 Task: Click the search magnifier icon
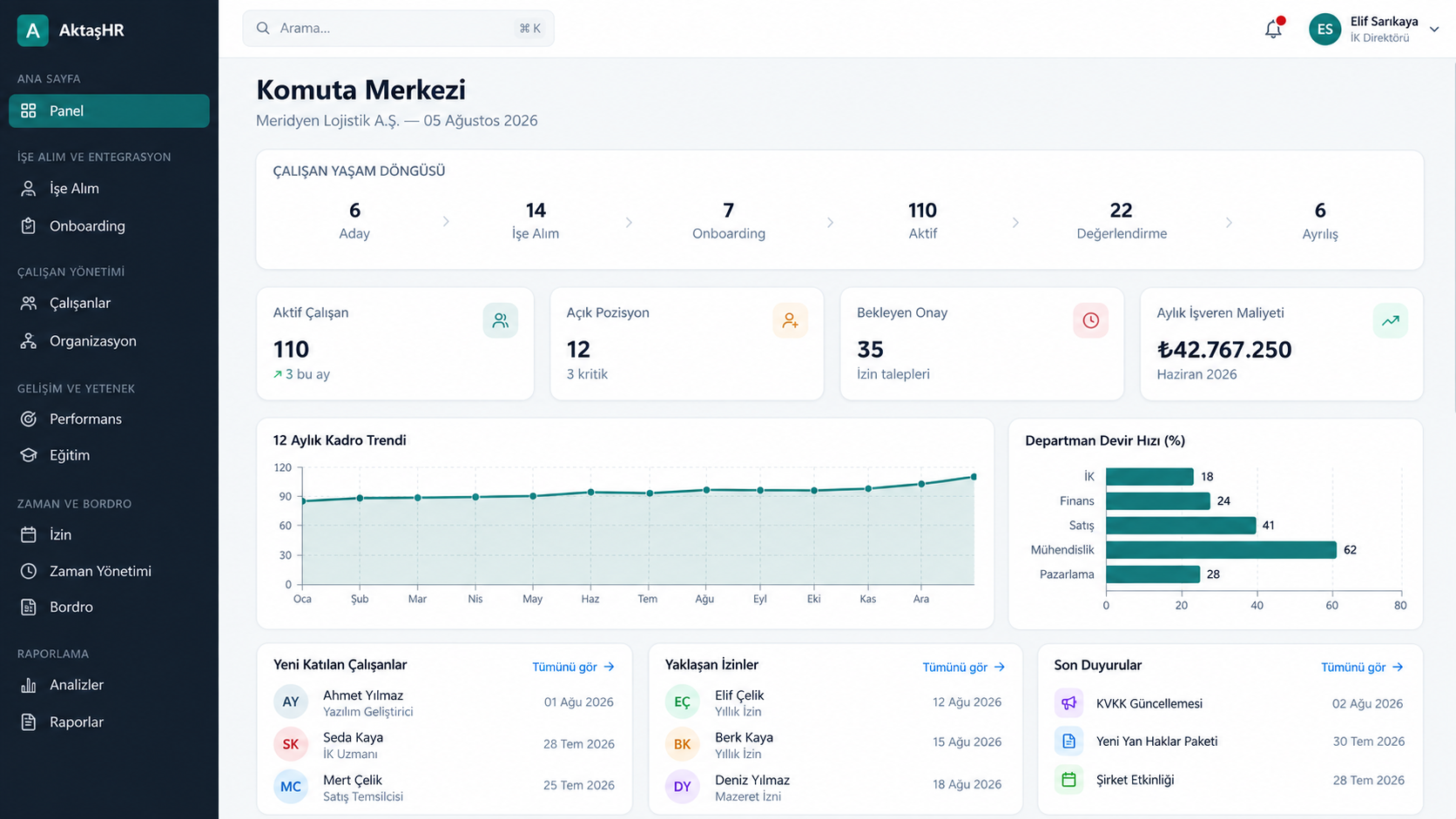pos(263,29)
